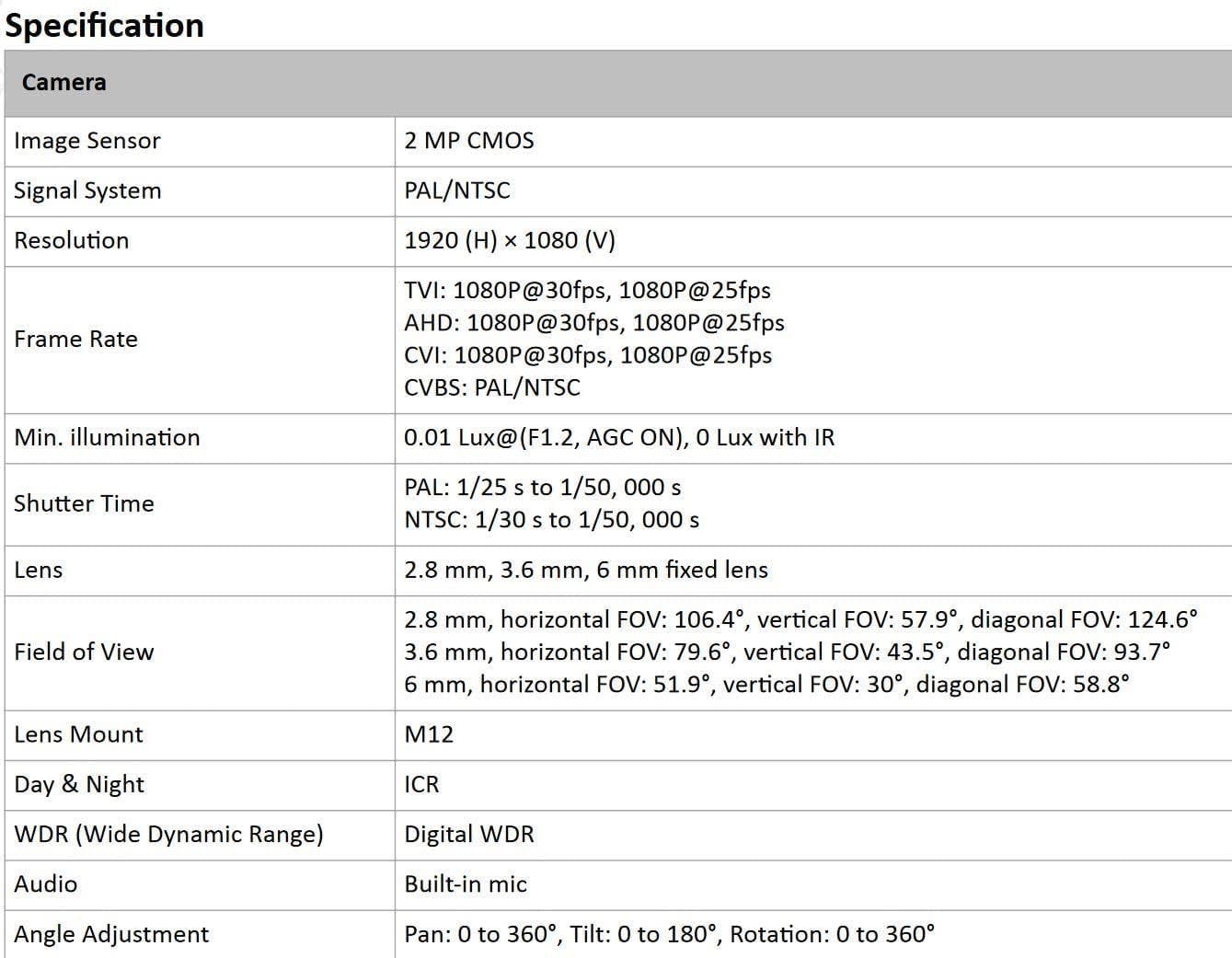Screen dimensions: 1232x958
Task: Click the Angle Adjustment row label
Action: (111, 934)
